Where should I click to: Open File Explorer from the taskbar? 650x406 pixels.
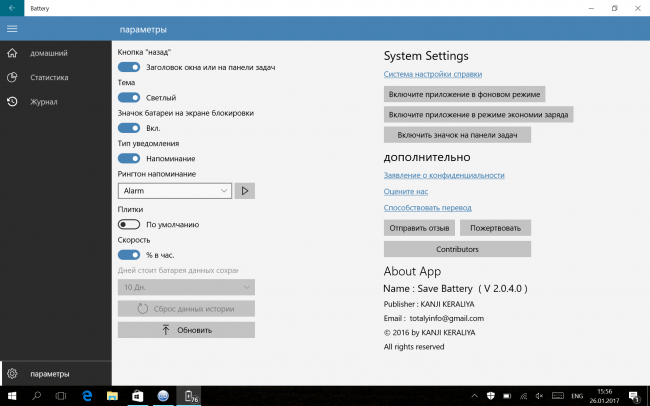(112, 396)
